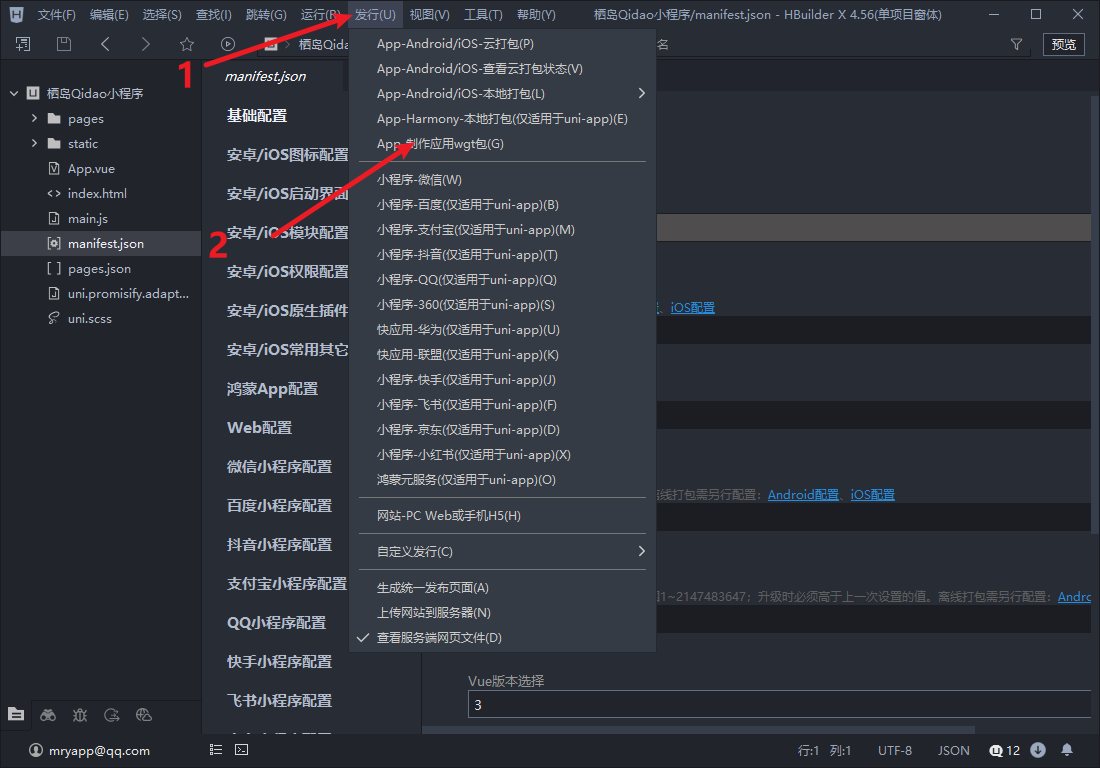Viewport: 1100px width, 768px height.
Task: Follow the Android配置 link
Action: tap(803, 494)
